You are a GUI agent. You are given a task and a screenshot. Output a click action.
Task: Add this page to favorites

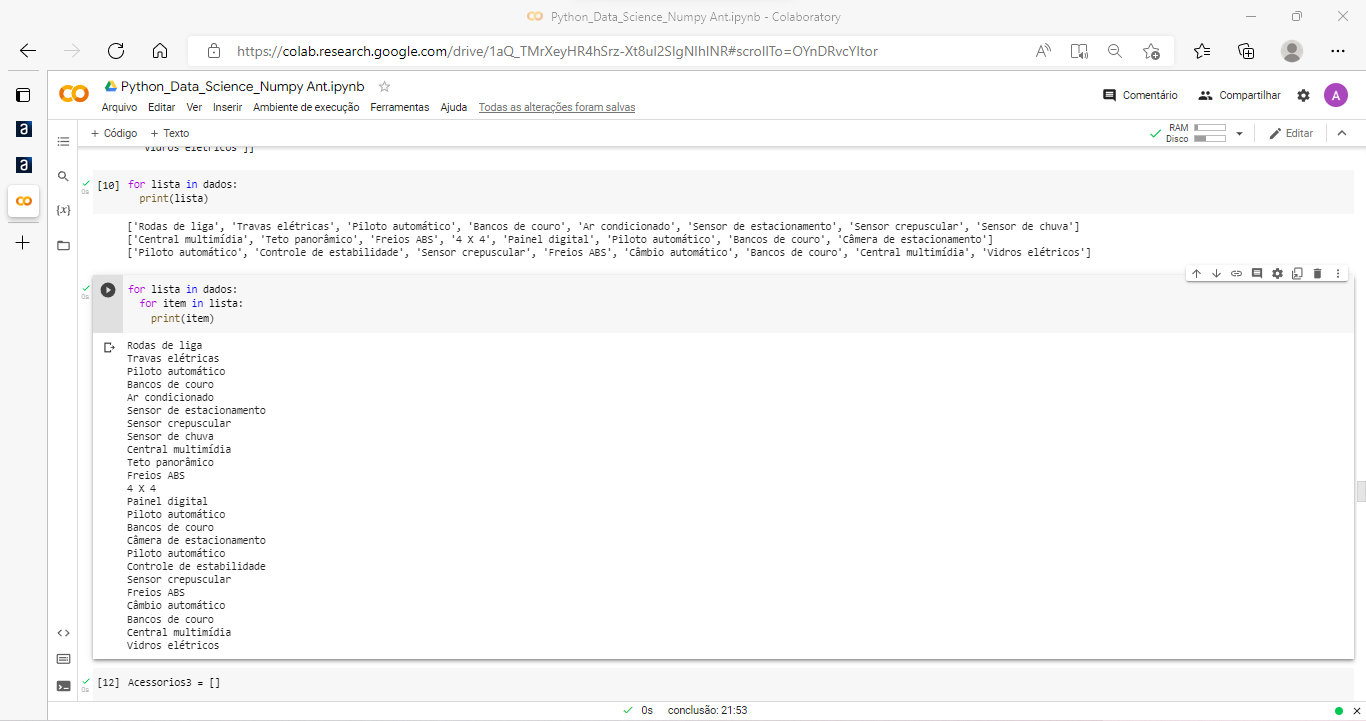click(x=1151, y=51)
